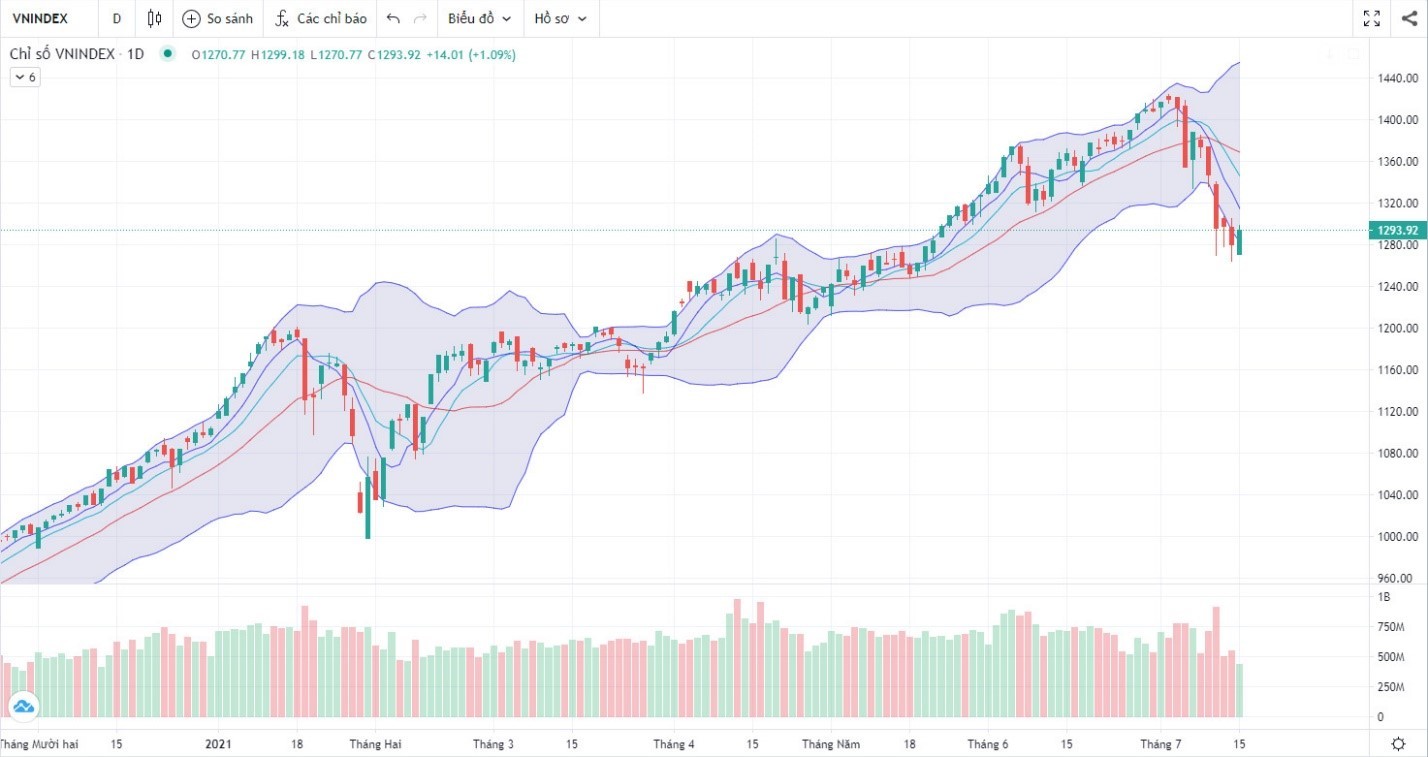This screenshot has width=1428, height=757.
Task: Open chart settings gear at bottom right
Action: (x=1398, y=743)
